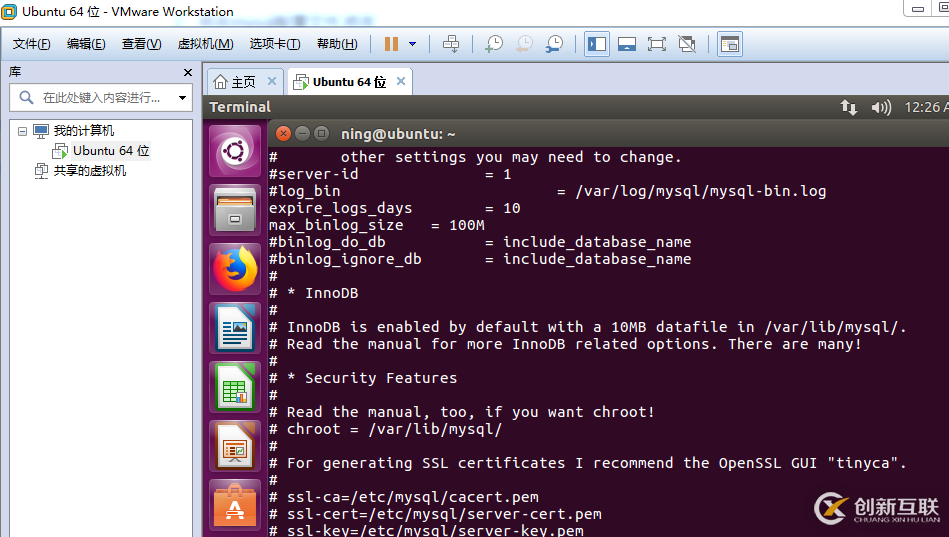Open the 编辑(E) menu
This screenshot has width=949, height=537.
click(86, 44)
